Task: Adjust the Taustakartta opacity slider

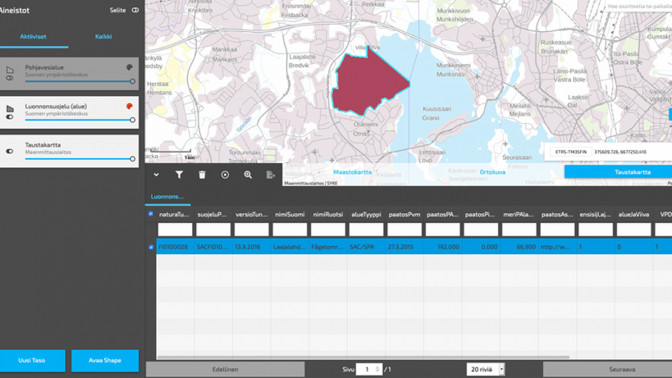Action: [x=79, y=159]
